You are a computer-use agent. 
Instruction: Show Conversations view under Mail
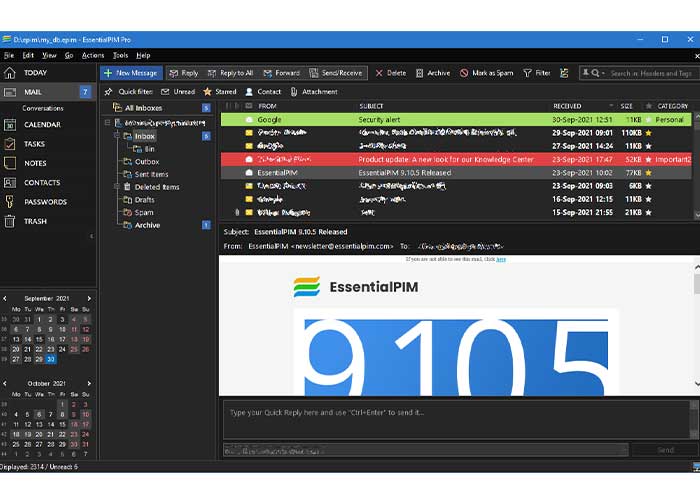pyautogui.click(x=43, y=108)
